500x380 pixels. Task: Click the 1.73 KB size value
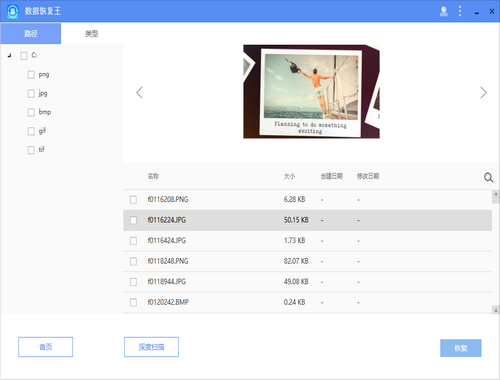pyautogui.click(x=294, y=240)
